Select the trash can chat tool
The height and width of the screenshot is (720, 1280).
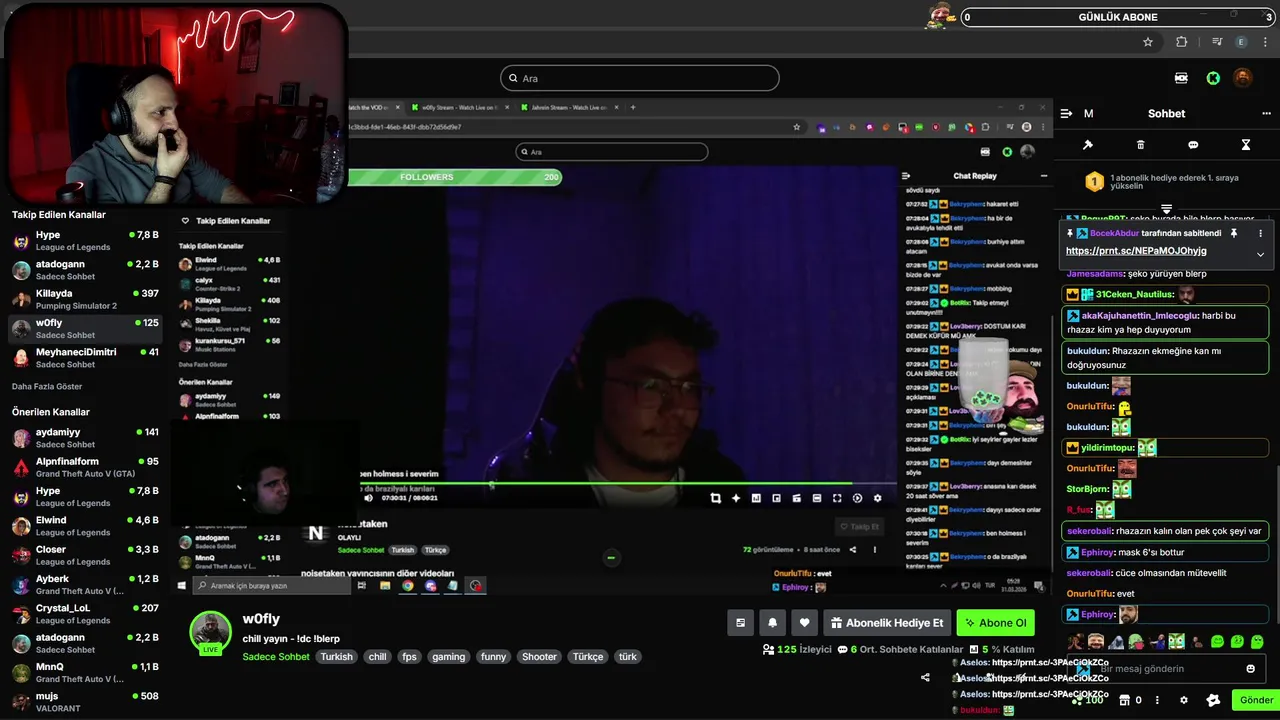1140,145
